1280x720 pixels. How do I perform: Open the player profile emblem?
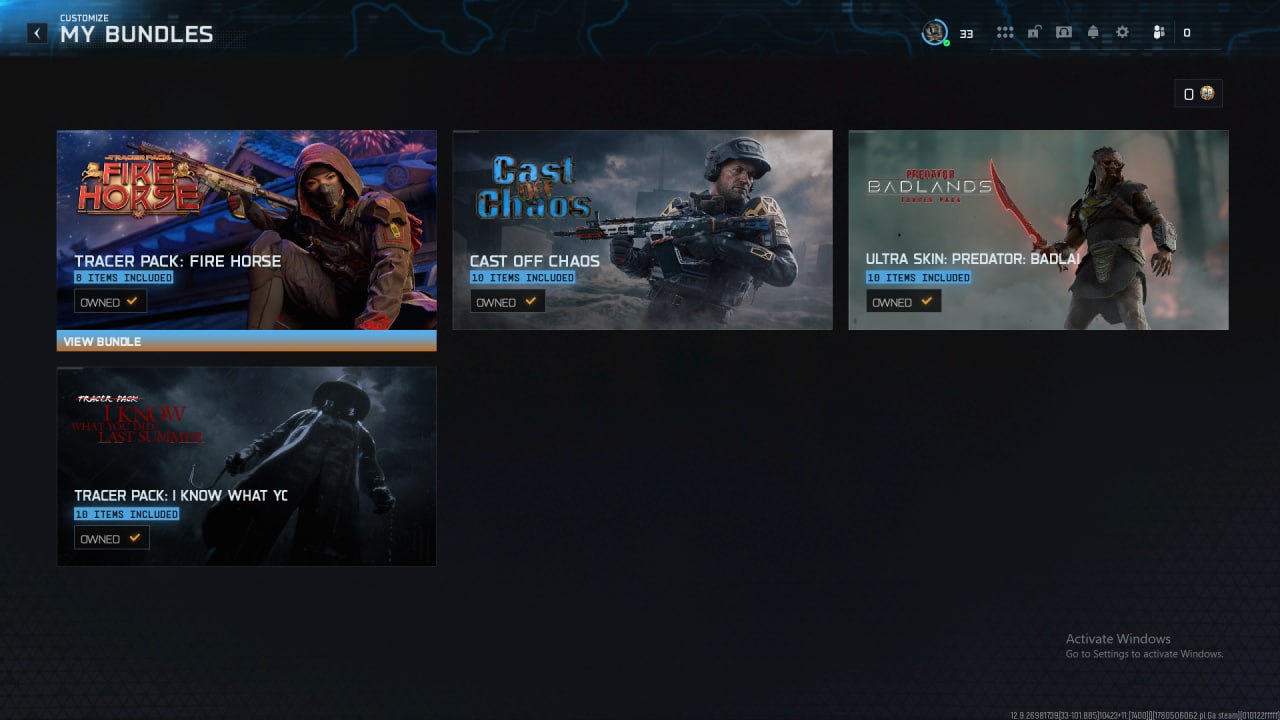(934, 33)
